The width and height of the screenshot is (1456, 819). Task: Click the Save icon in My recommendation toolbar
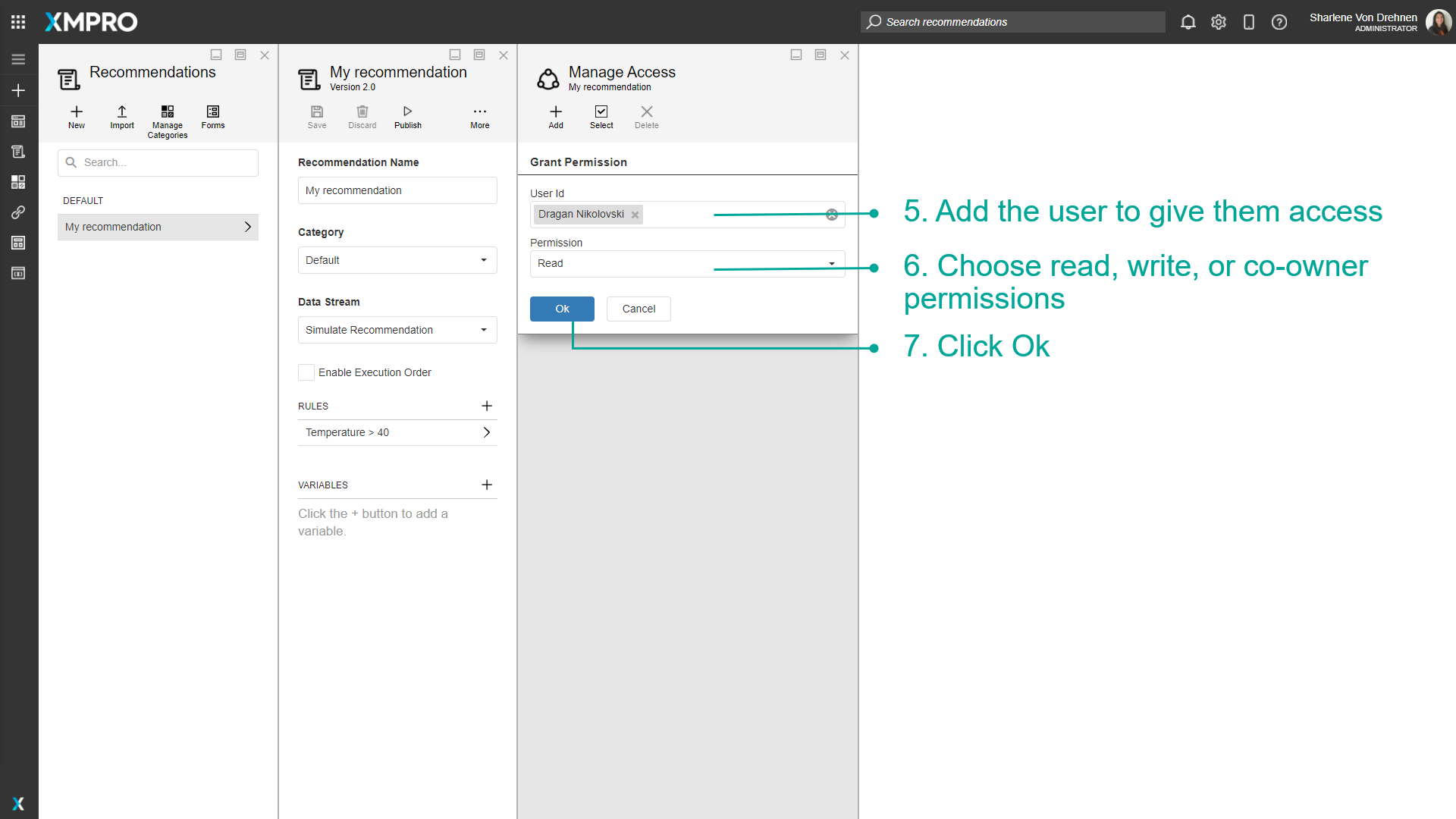tap(317, 116)
